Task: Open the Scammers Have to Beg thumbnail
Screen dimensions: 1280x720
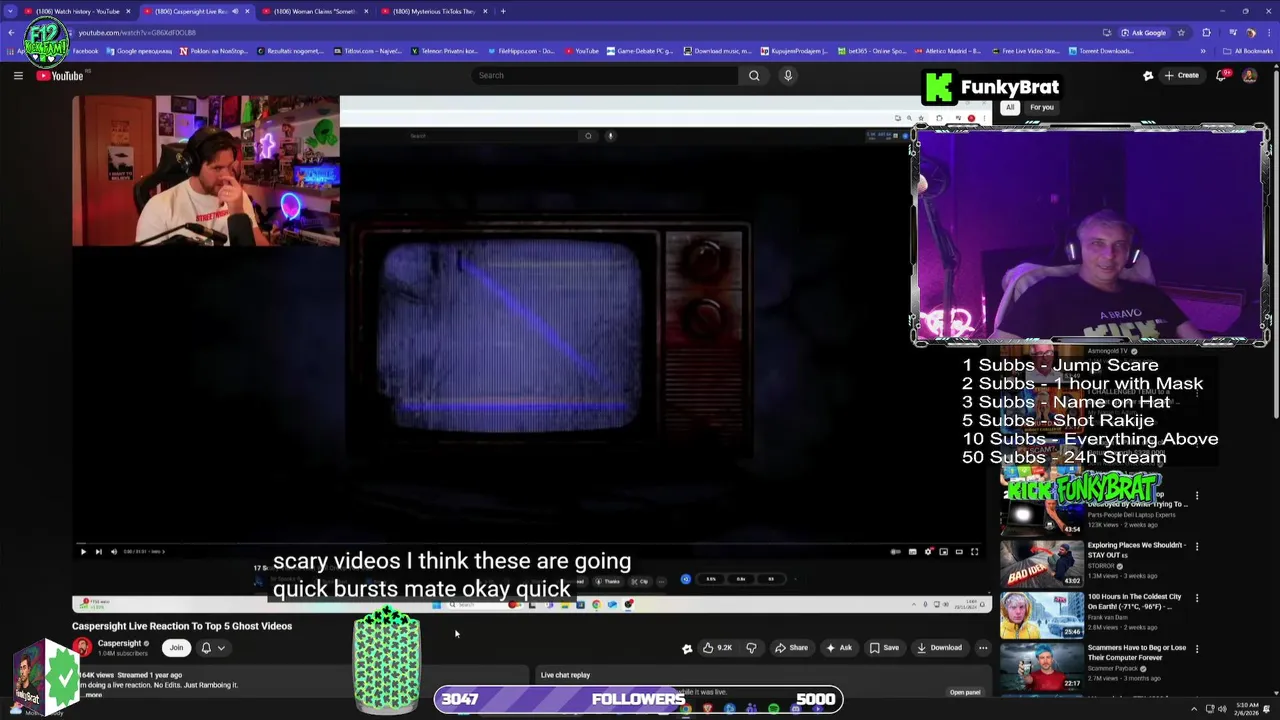Action: [x=1041, y=665]
